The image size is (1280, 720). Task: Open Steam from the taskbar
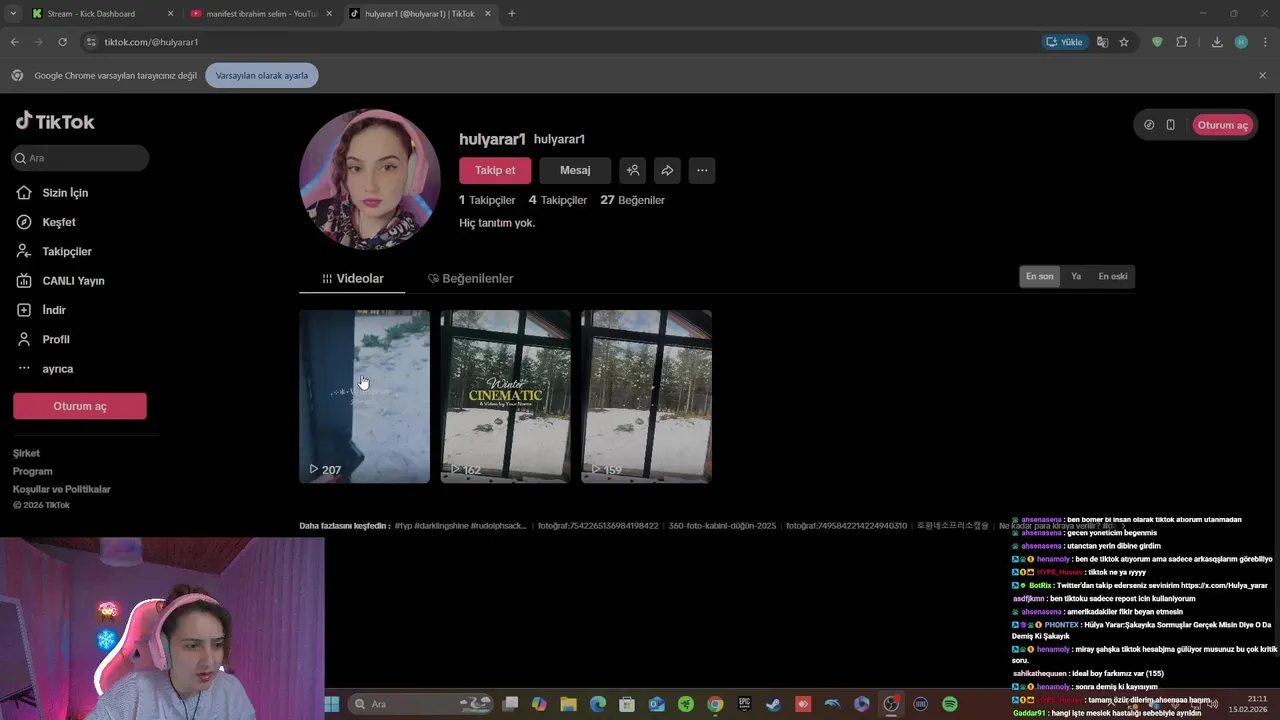pyautogui.click(x=773, y=704)
